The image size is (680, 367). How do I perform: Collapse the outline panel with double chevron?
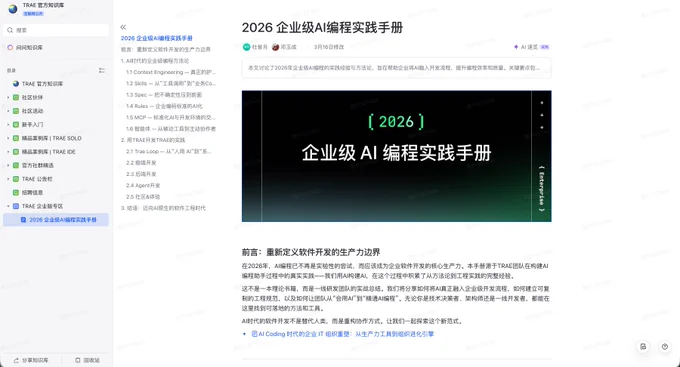coord(123,27)
